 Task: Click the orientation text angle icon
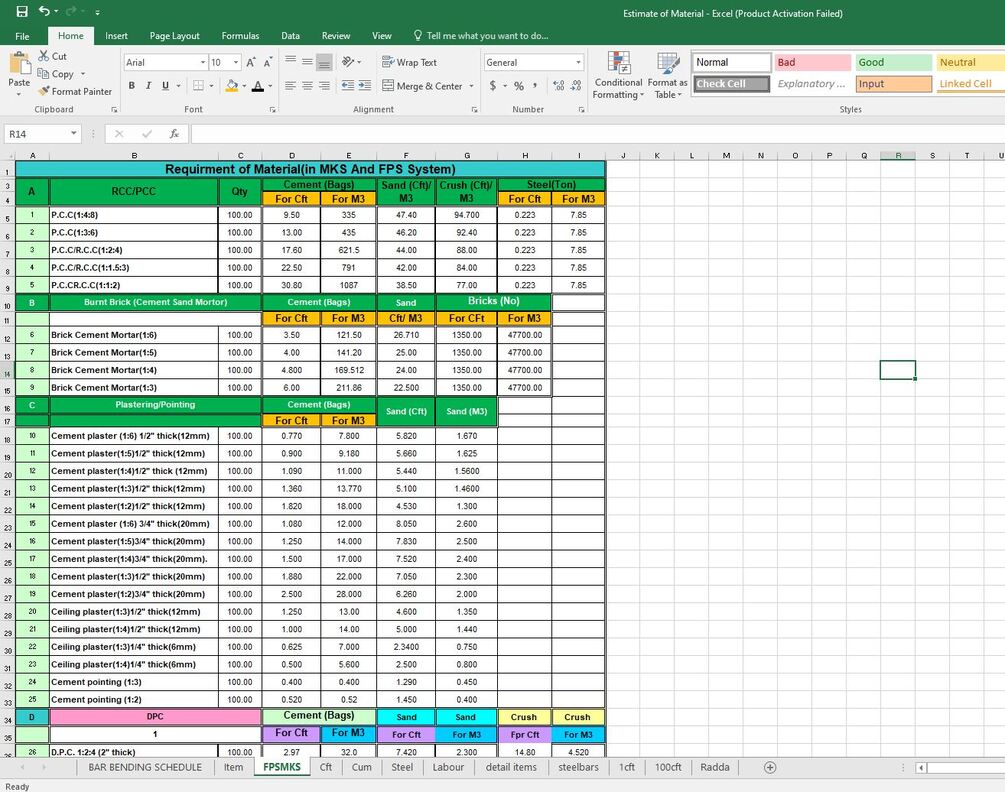click(348, 62)
